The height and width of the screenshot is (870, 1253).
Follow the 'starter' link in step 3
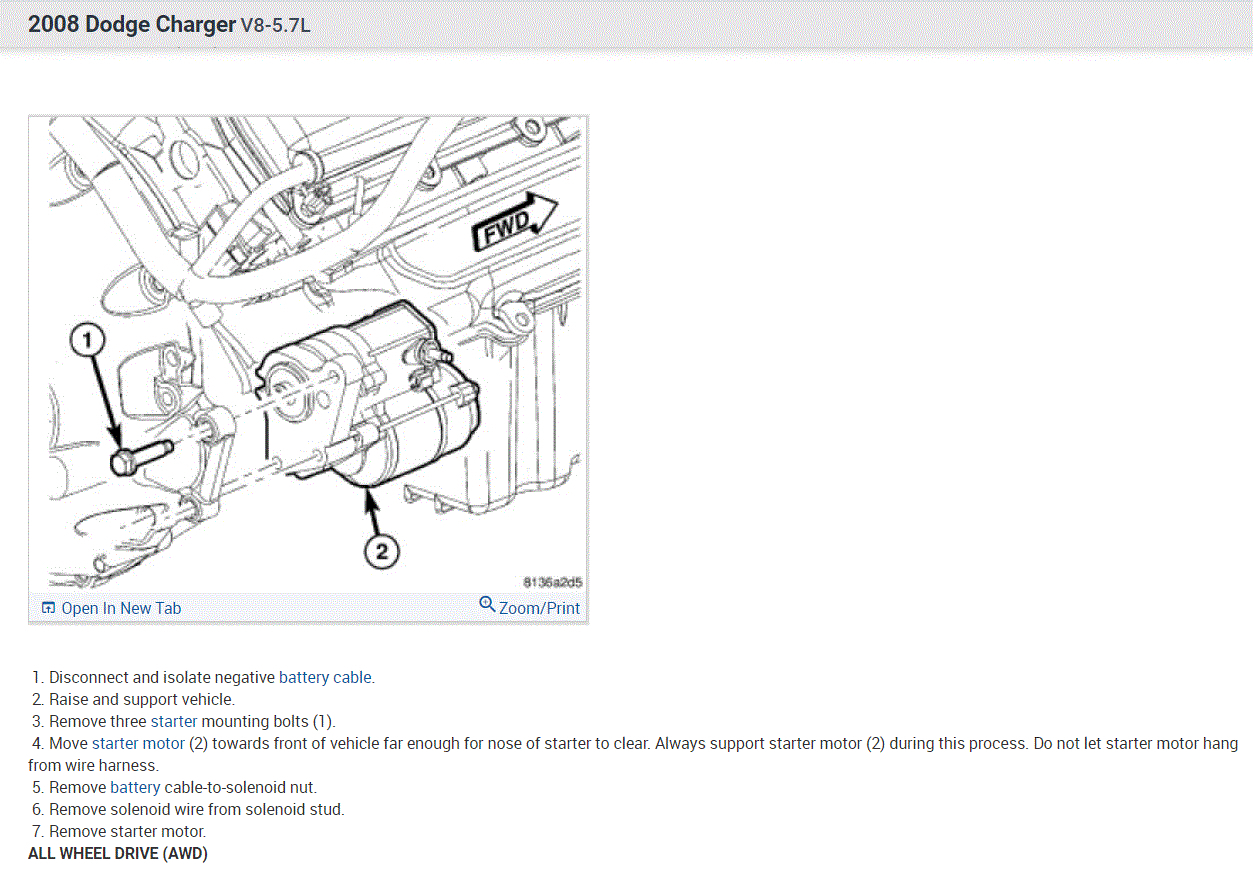coord(174,721)
